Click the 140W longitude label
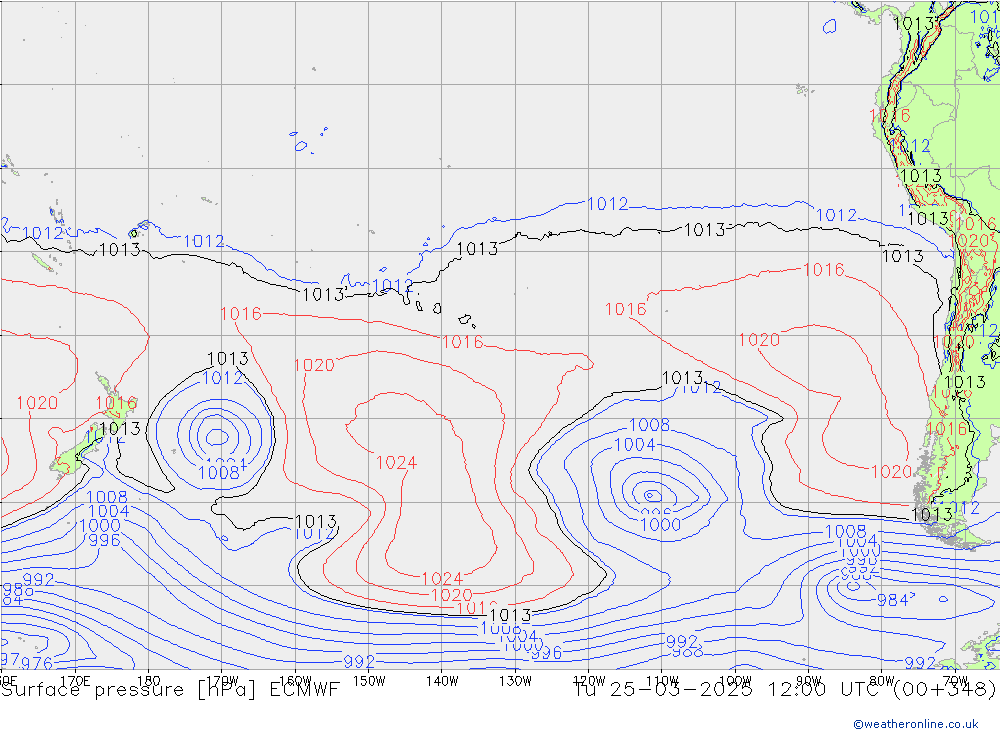Viewport: 1000px width, 733px height. pos(442,681)
